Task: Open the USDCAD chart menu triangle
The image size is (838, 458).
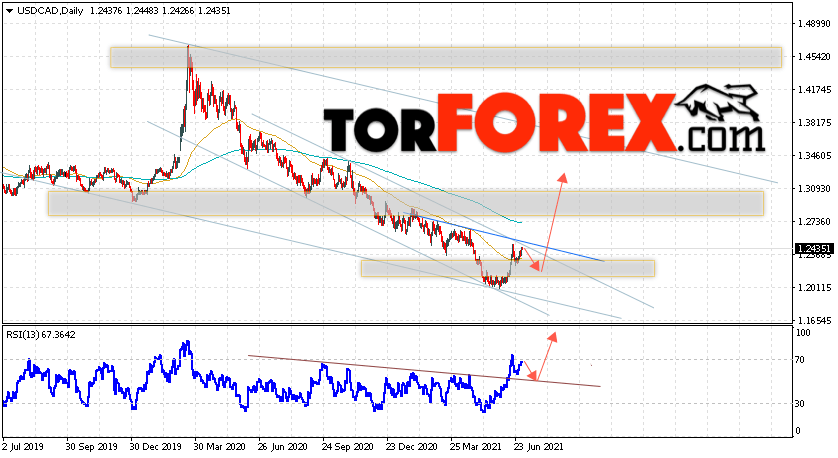Action: [x=10, y=11]
